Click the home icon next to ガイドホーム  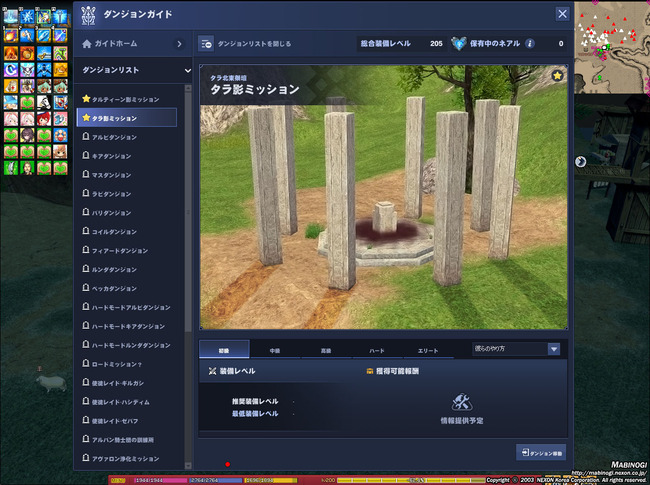(x=87, y=44)
